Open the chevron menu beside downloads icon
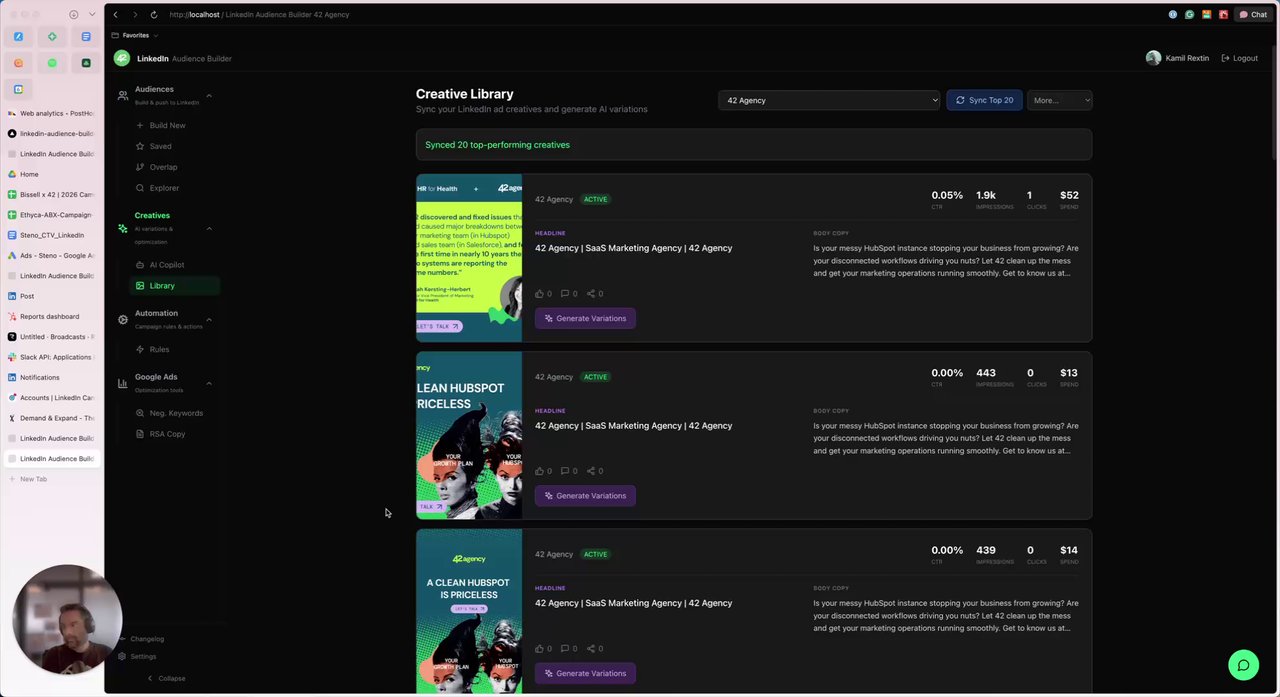 click(92, 15)
